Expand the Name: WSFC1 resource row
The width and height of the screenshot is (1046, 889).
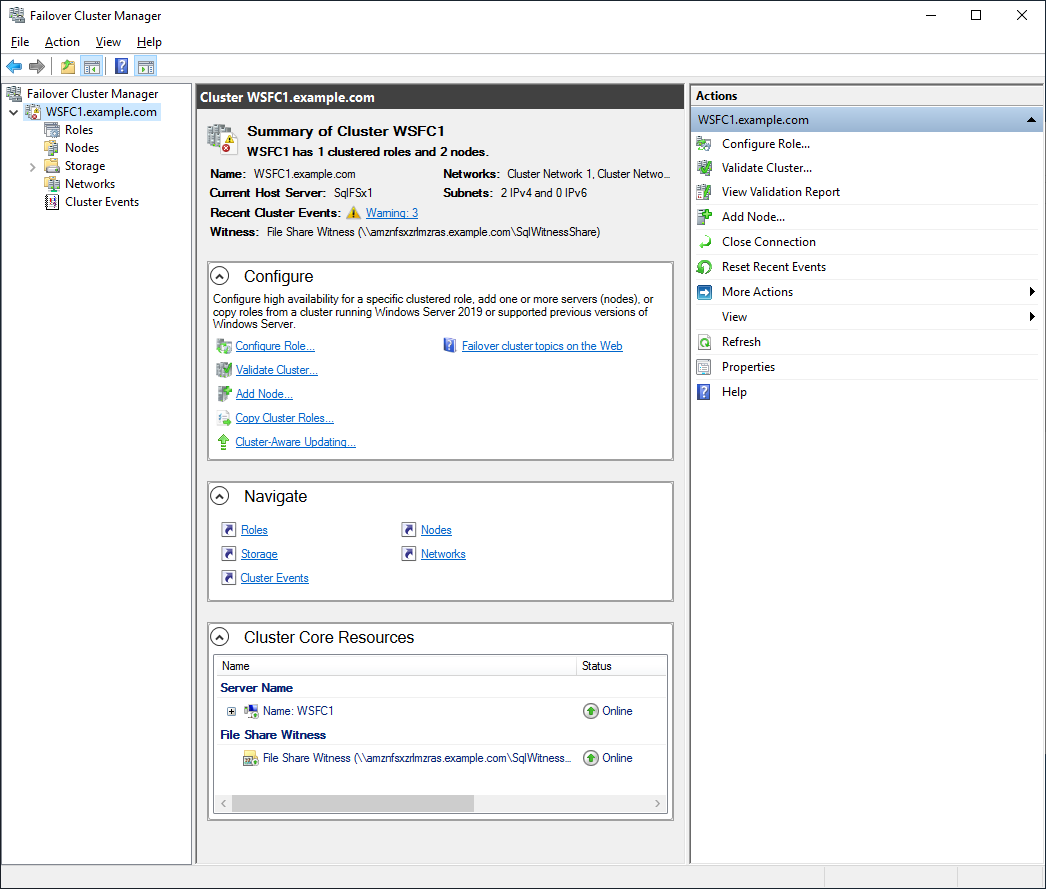tap(231, 712)
